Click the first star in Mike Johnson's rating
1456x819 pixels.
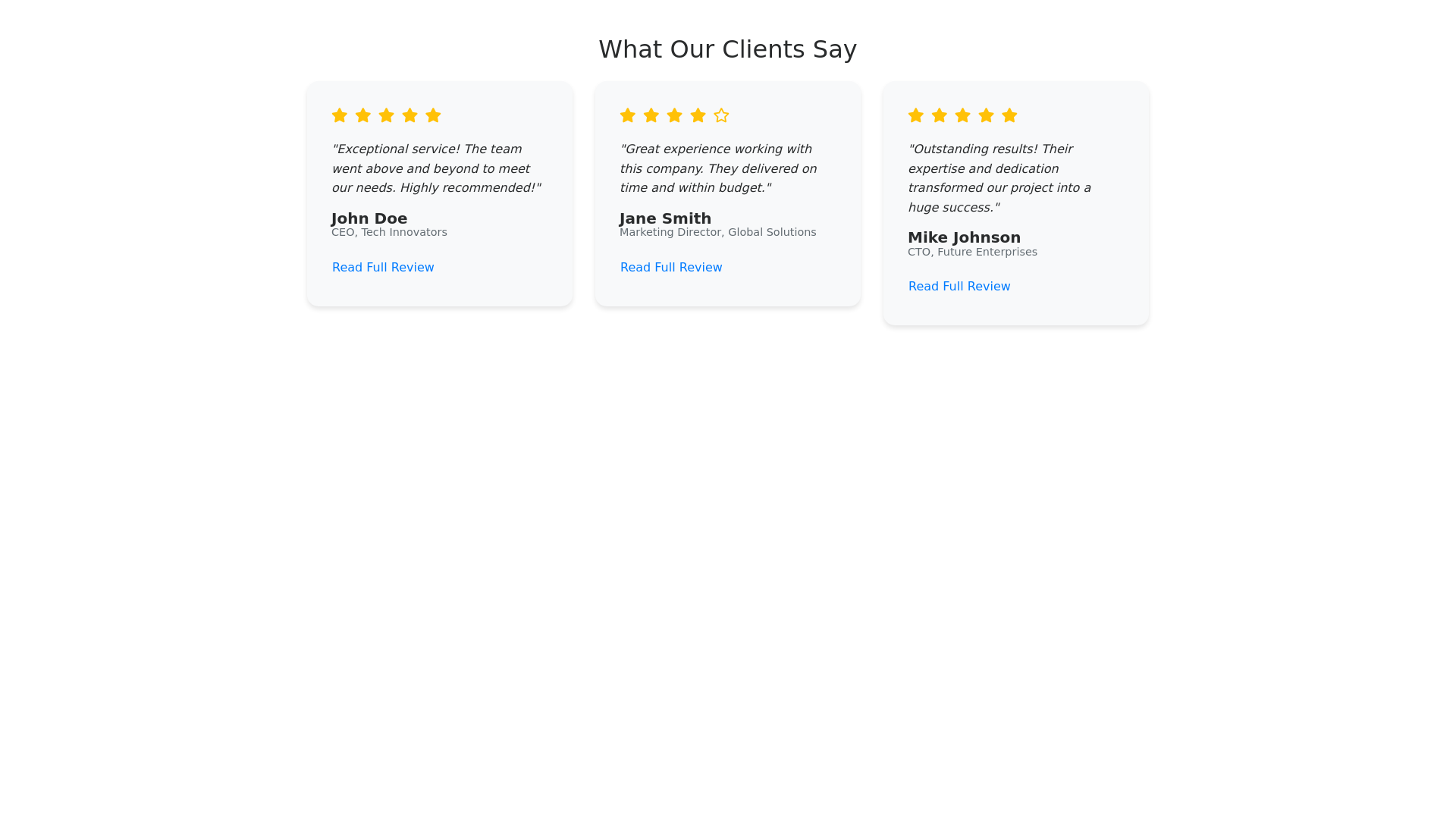point(916,115)
